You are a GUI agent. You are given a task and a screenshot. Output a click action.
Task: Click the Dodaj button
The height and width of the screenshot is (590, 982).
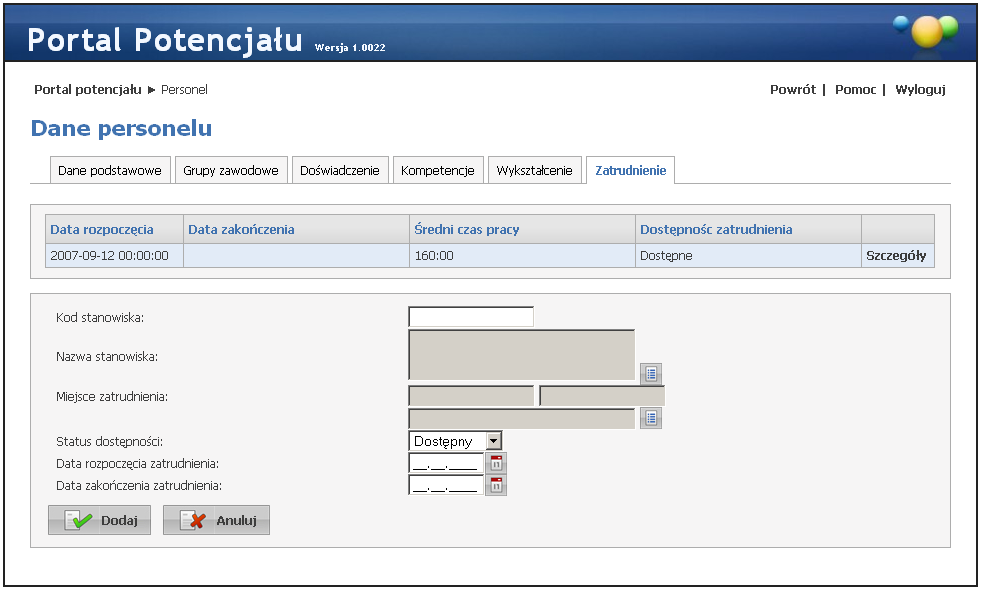(x=100, y=520)
